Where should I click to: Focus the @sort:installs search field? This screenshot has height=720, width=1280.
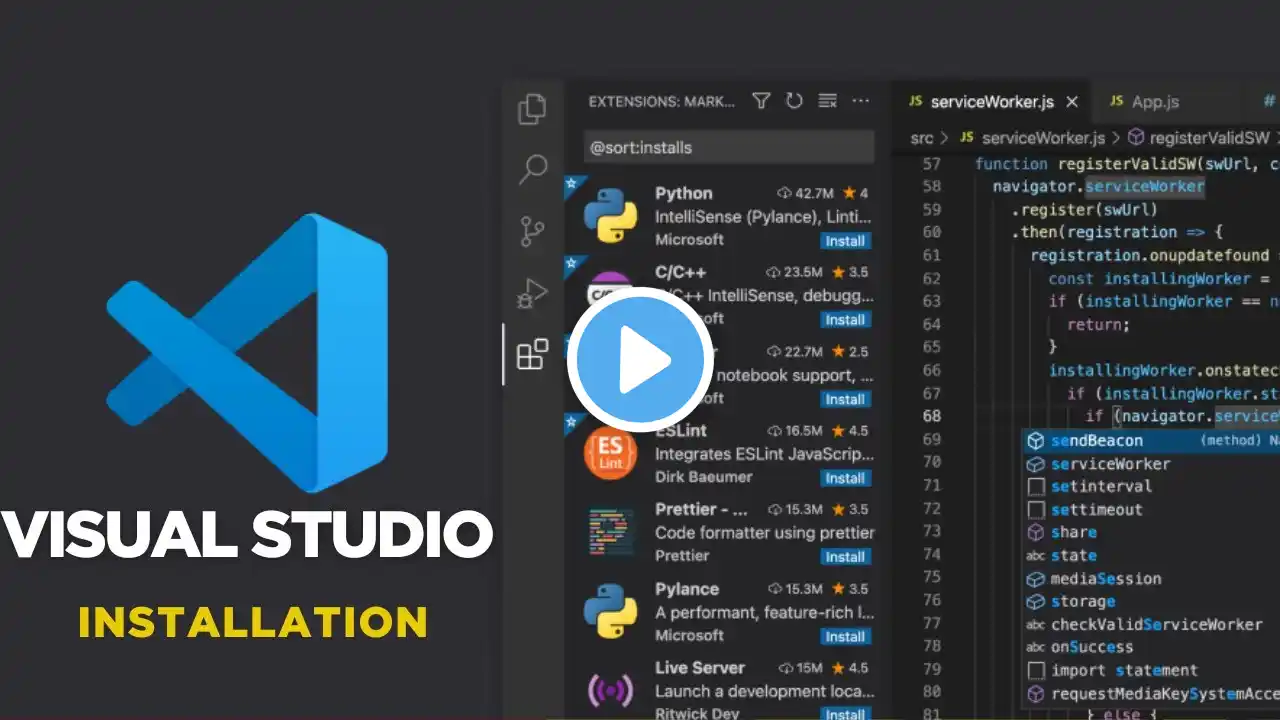coord(729,147)
